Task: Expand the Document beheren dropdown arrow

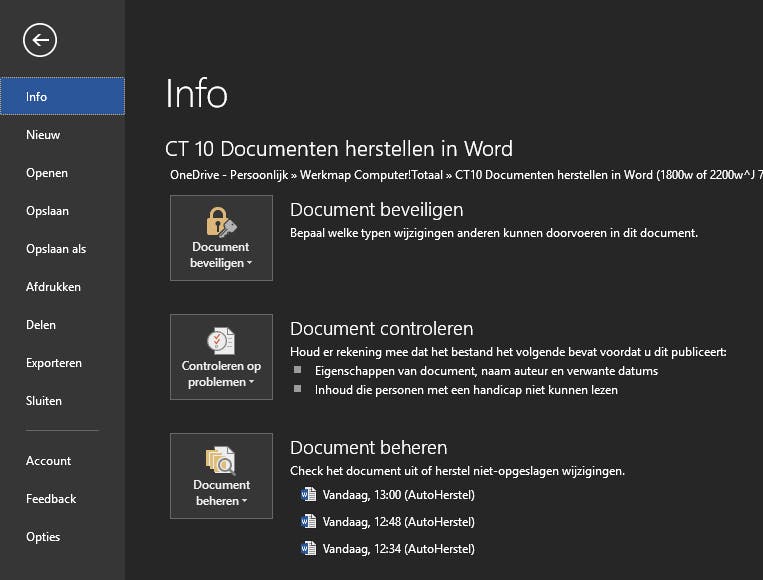Action: 245,501
